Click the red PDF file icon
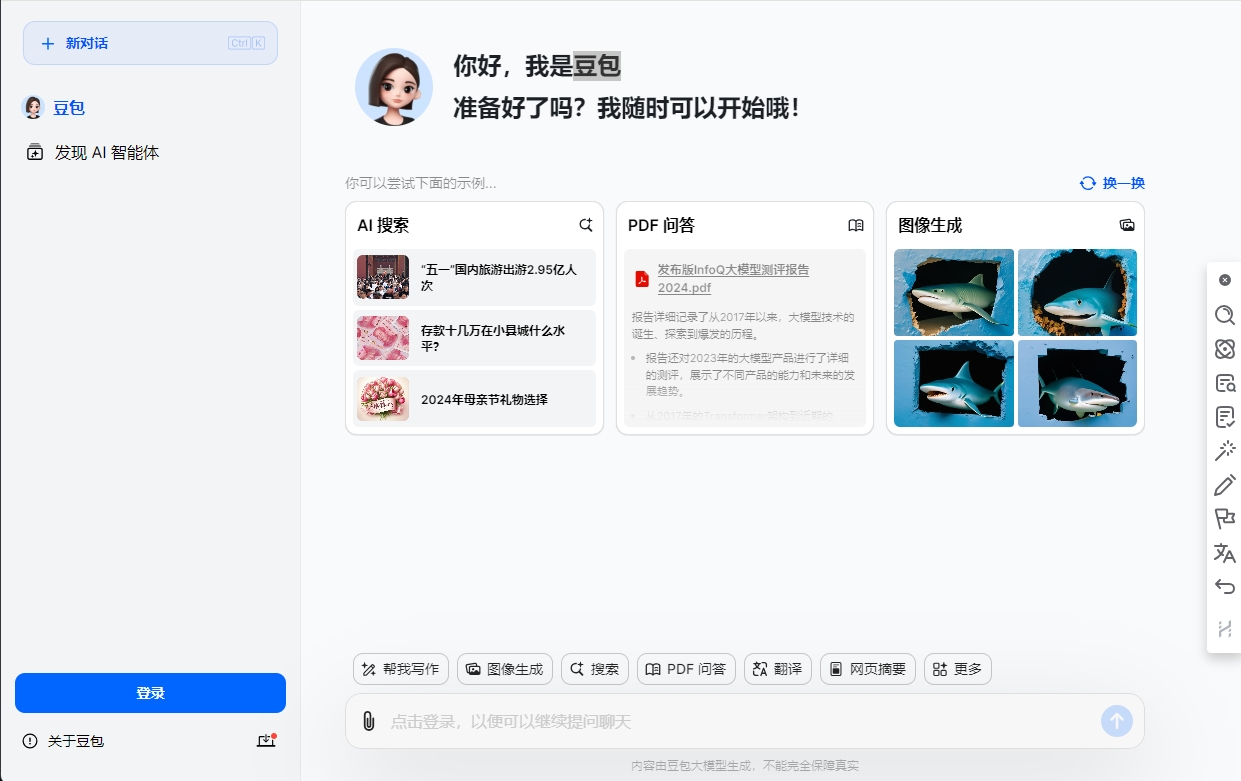 (642, 279)
